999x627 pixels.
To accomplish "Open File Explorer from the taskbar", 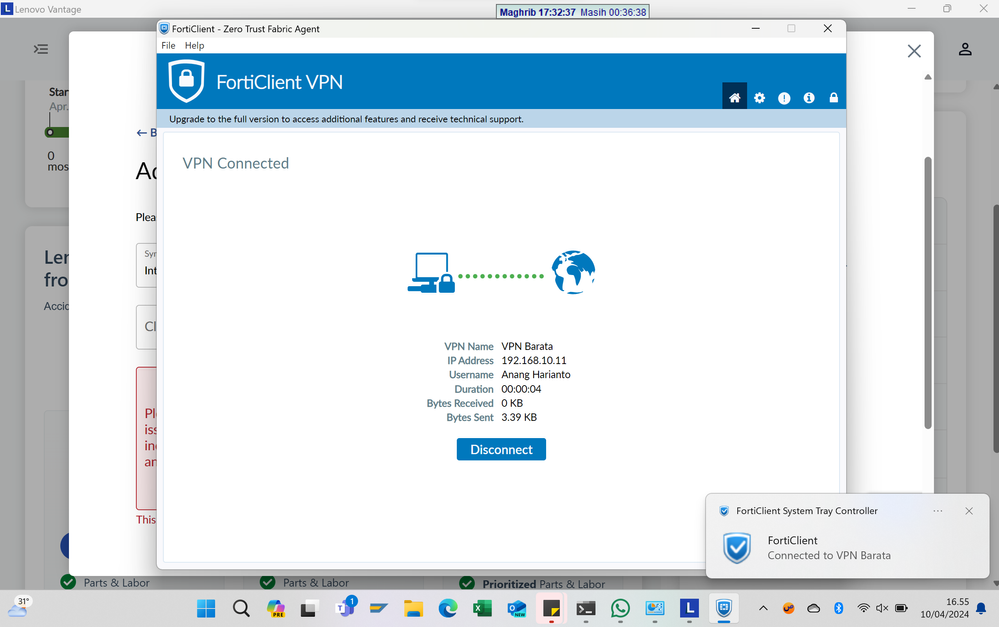I will click(413, 609).
